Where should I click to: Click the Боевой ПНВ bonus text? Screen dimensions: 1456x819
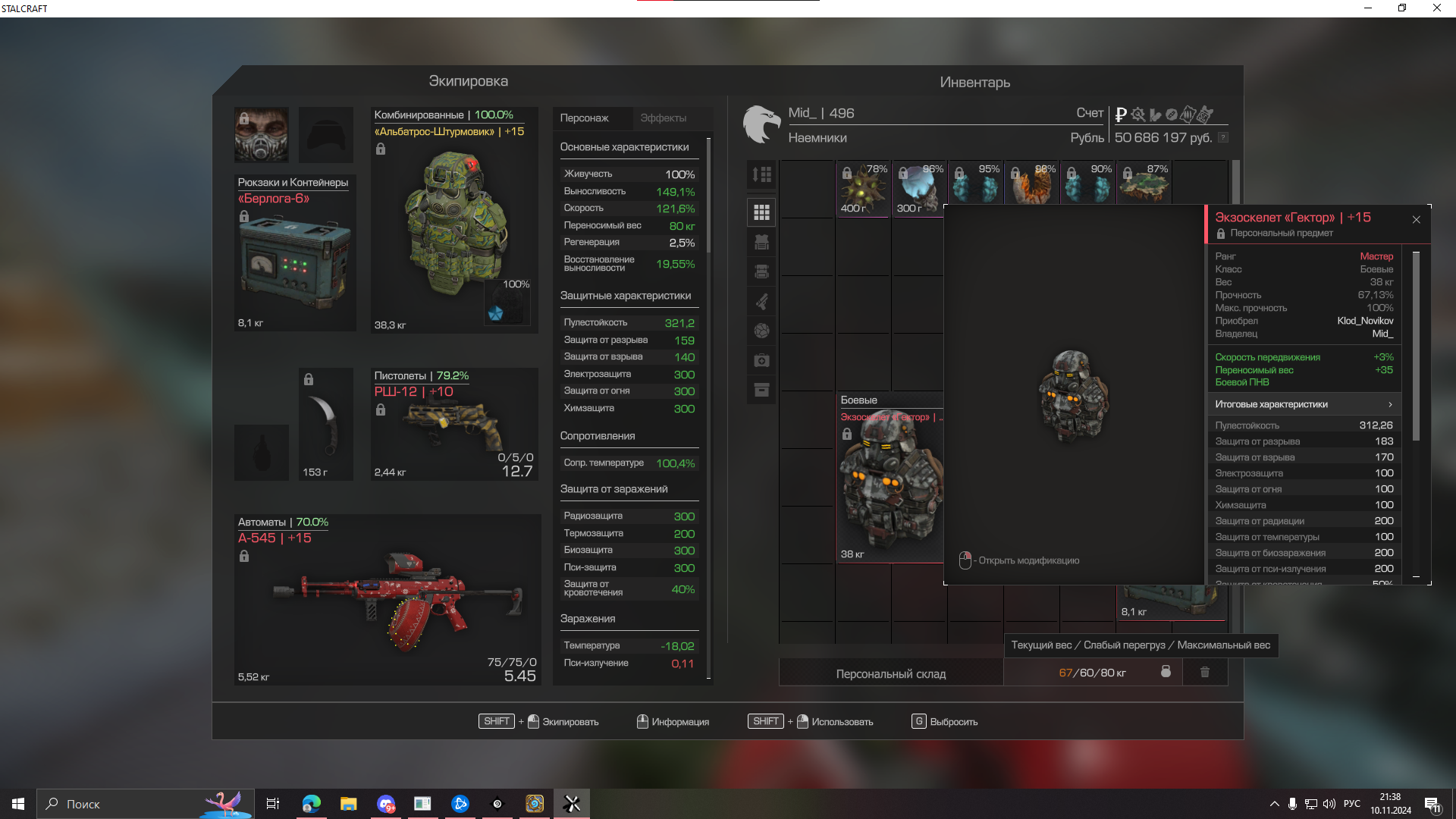[1242, 383]
